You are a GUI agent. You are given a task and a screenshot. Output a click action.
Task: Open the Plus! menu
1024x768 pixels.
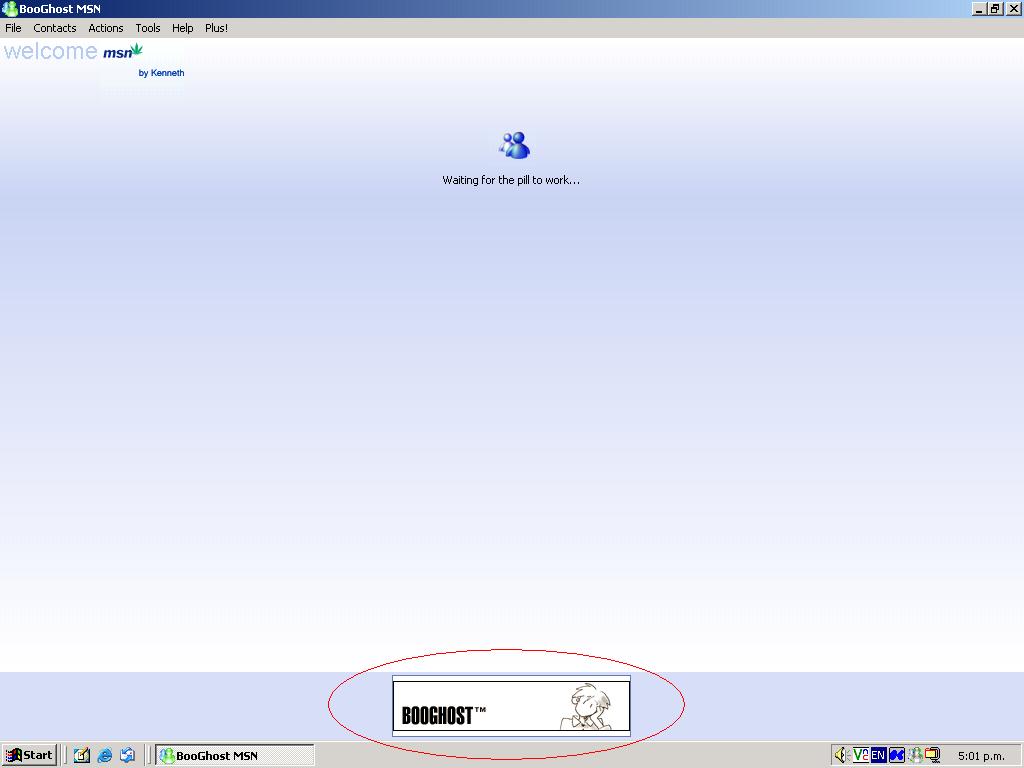216,28
